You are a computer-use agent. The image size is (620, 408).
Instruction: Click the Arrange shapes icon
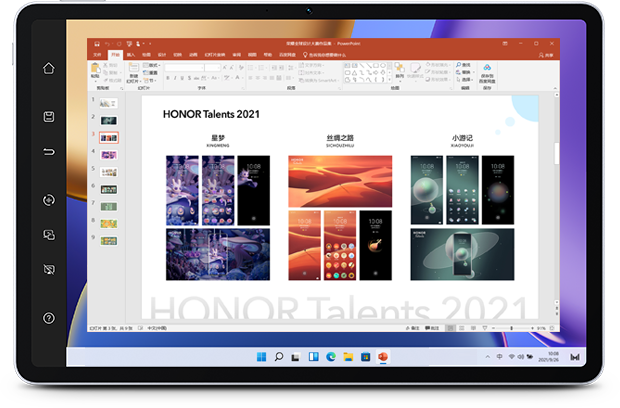399,68
